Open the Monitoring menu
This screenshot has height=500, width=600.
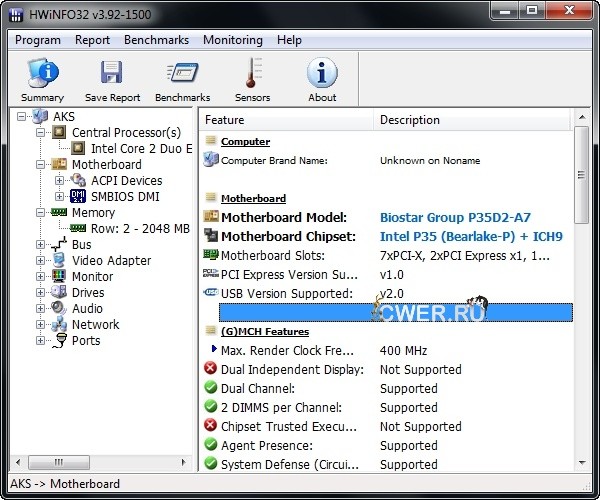coord(232,40)
